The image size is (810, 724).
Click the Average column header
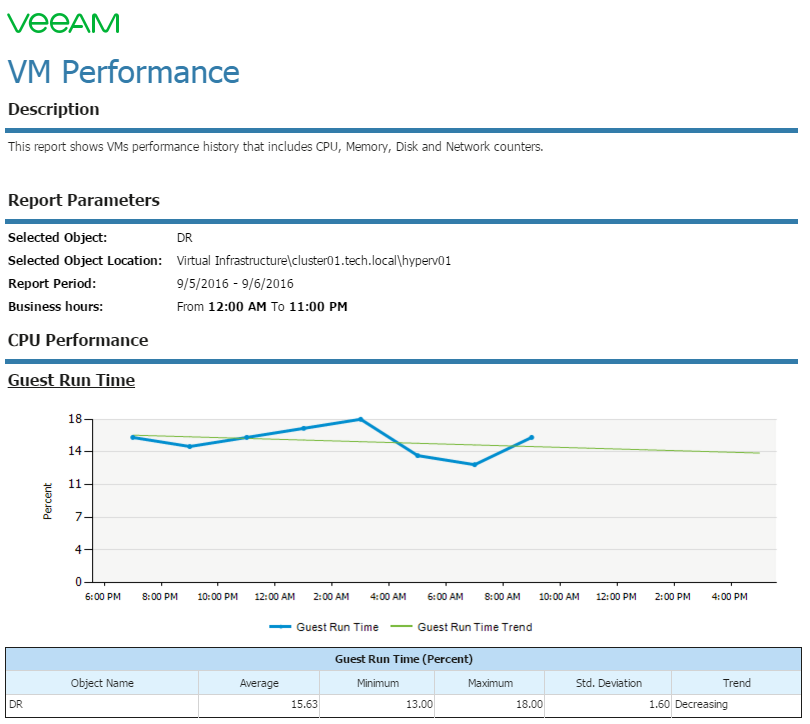pos(259,683)
